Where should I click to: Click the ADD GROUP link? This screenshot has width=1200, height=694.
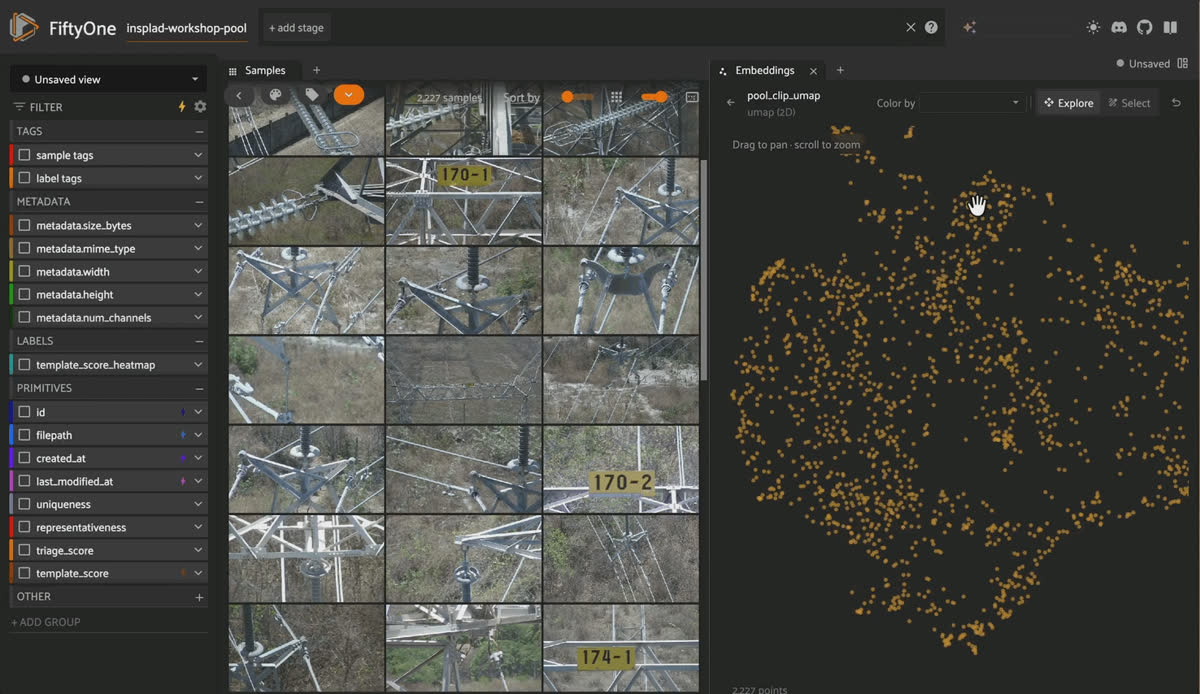tap(46, 622)
